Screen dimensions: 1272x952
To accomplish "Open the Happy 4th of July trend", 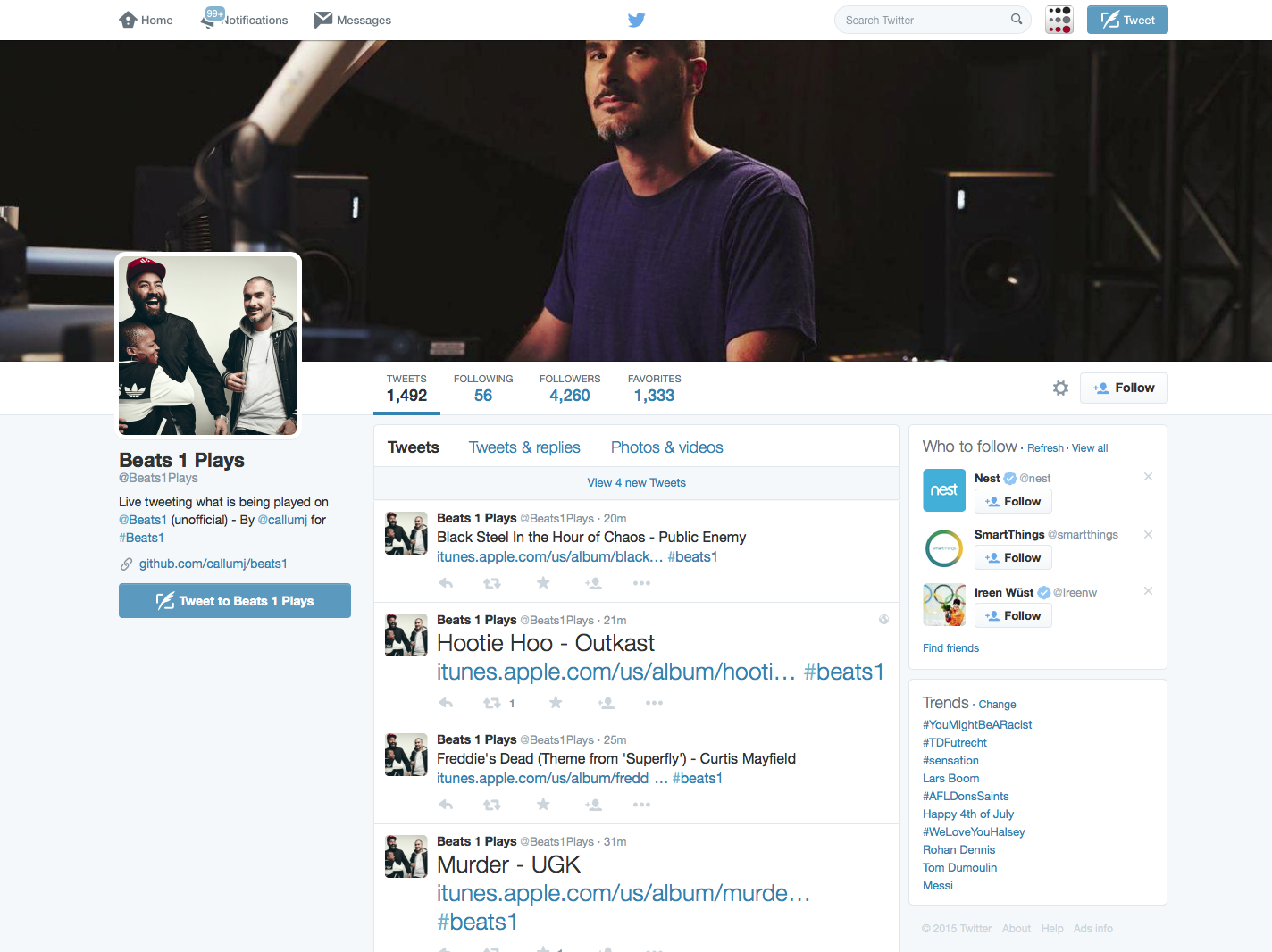I will tap(968, 814).
